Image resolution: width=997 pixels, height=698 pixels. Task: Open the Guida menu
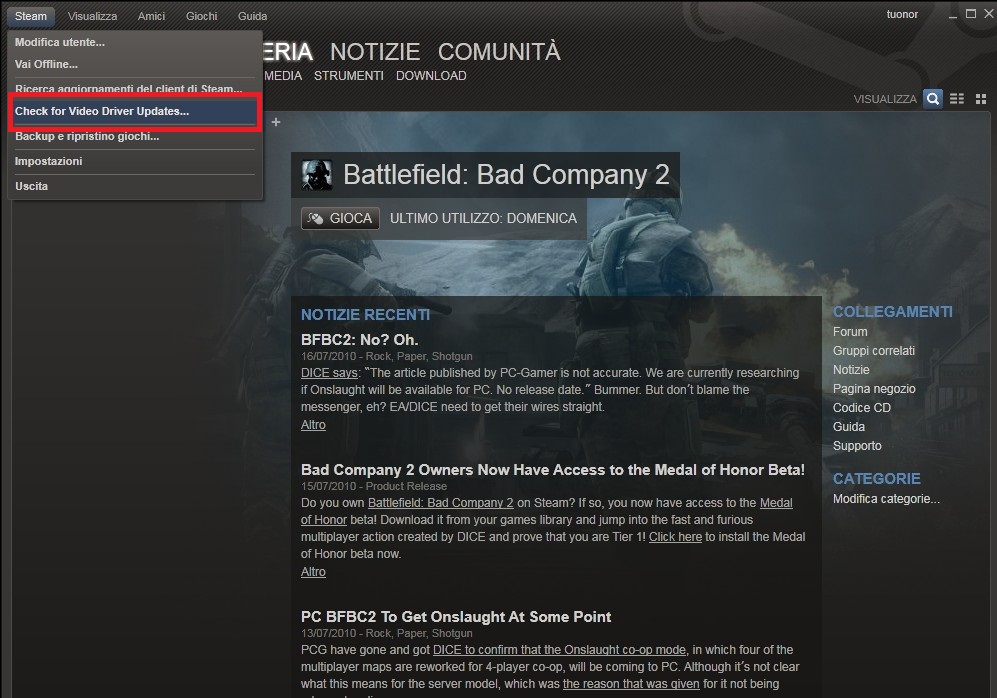pos(252,16)
